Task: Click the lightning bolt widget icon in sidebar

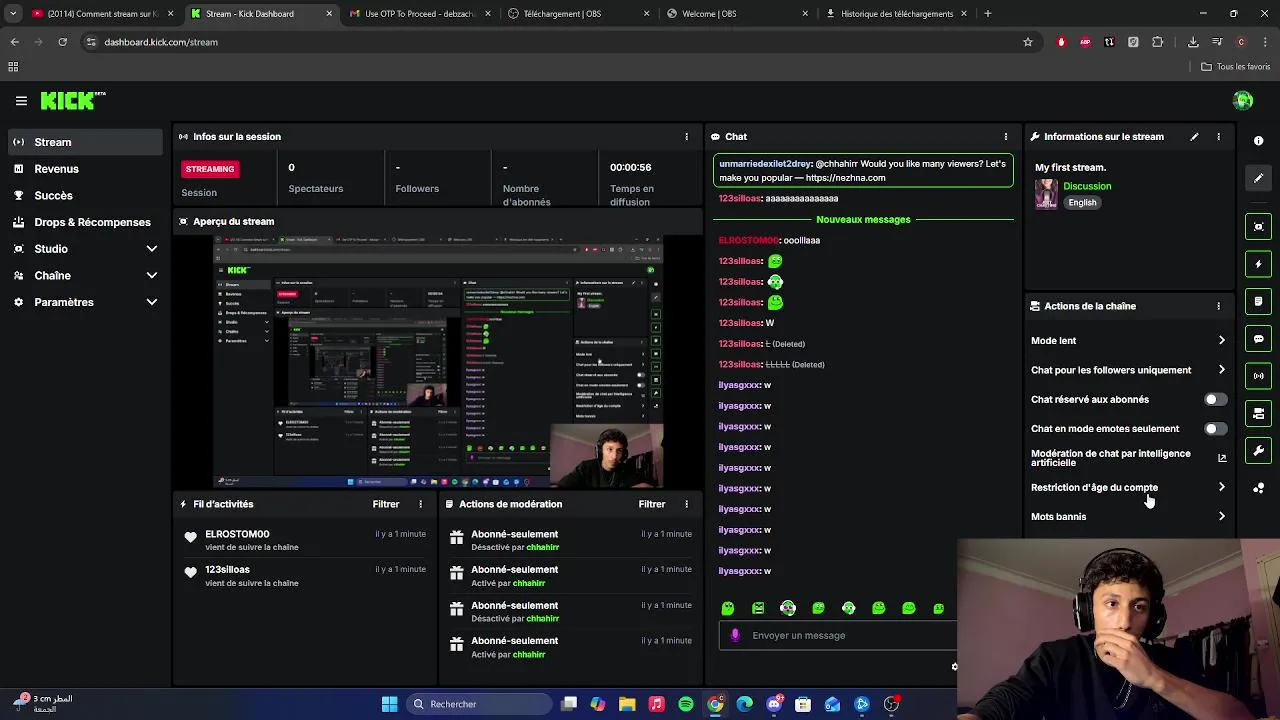Action: 1258,264
